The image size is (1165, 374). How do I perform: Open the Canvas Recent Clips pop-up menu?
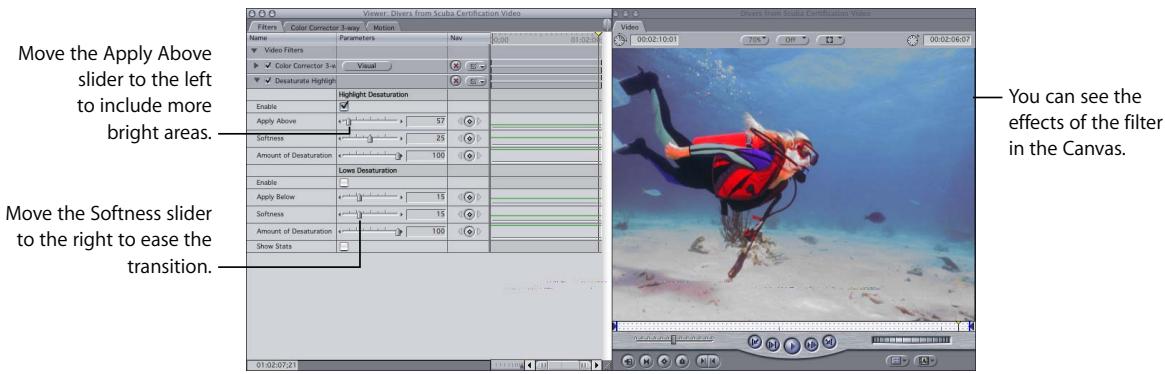point(897,361)
